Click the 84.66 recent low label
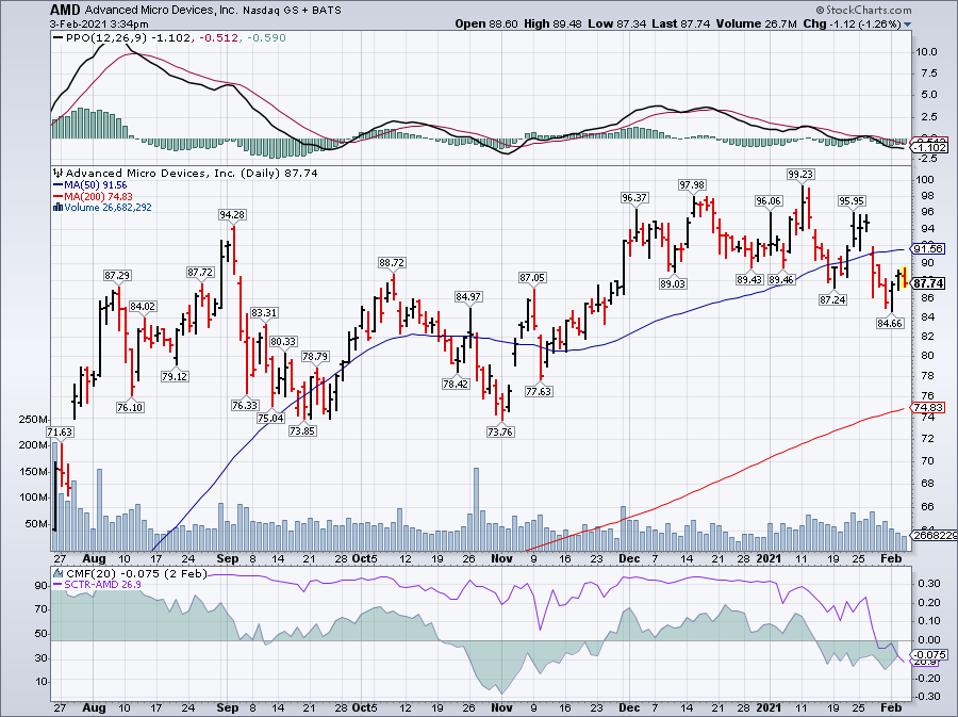Image resolution: width=958 pixels, height=717 pixels. pos(890,323)
